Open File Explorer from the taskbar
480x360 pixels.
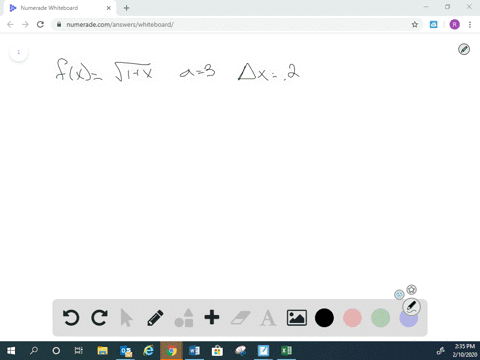(x=103, y=351)
